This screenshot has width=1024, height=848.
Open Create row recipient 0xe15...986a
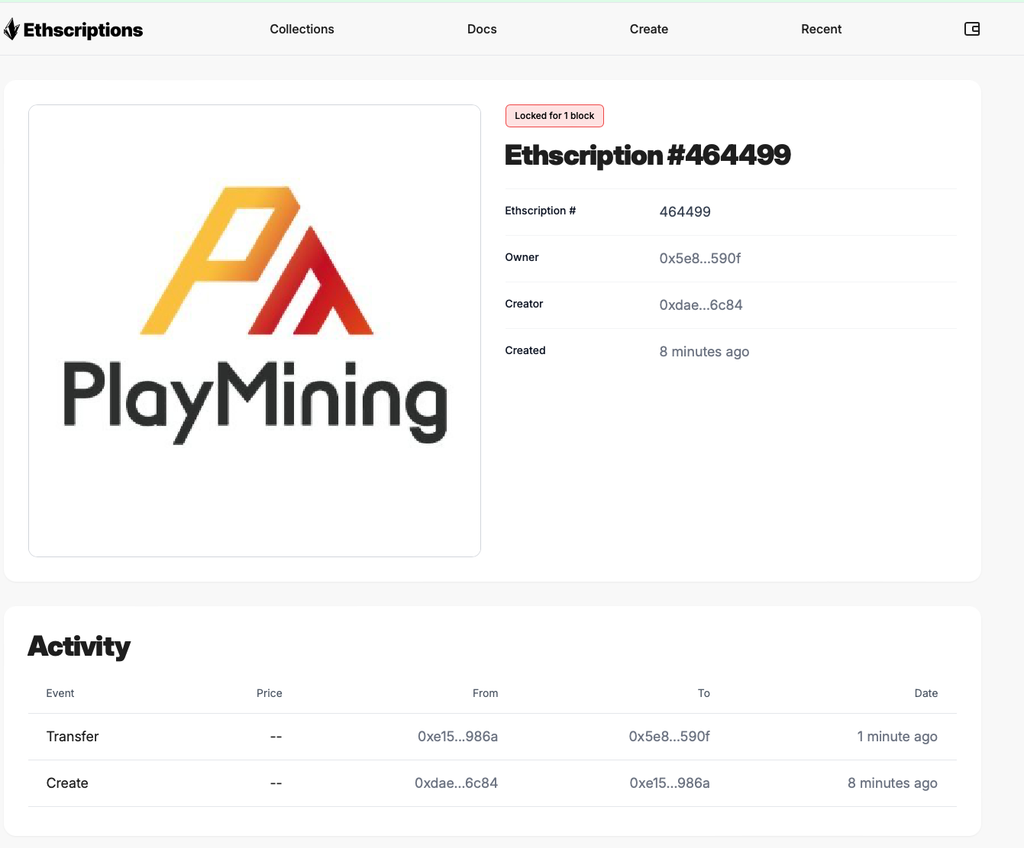pos(669,783)
